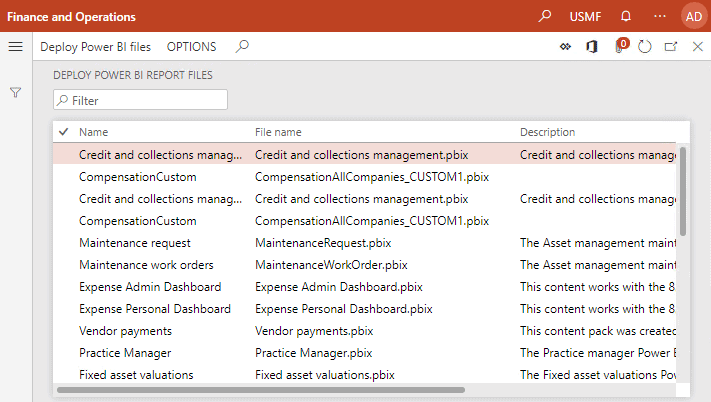Close the Deploy Power BI files form

tap(698, 46)
